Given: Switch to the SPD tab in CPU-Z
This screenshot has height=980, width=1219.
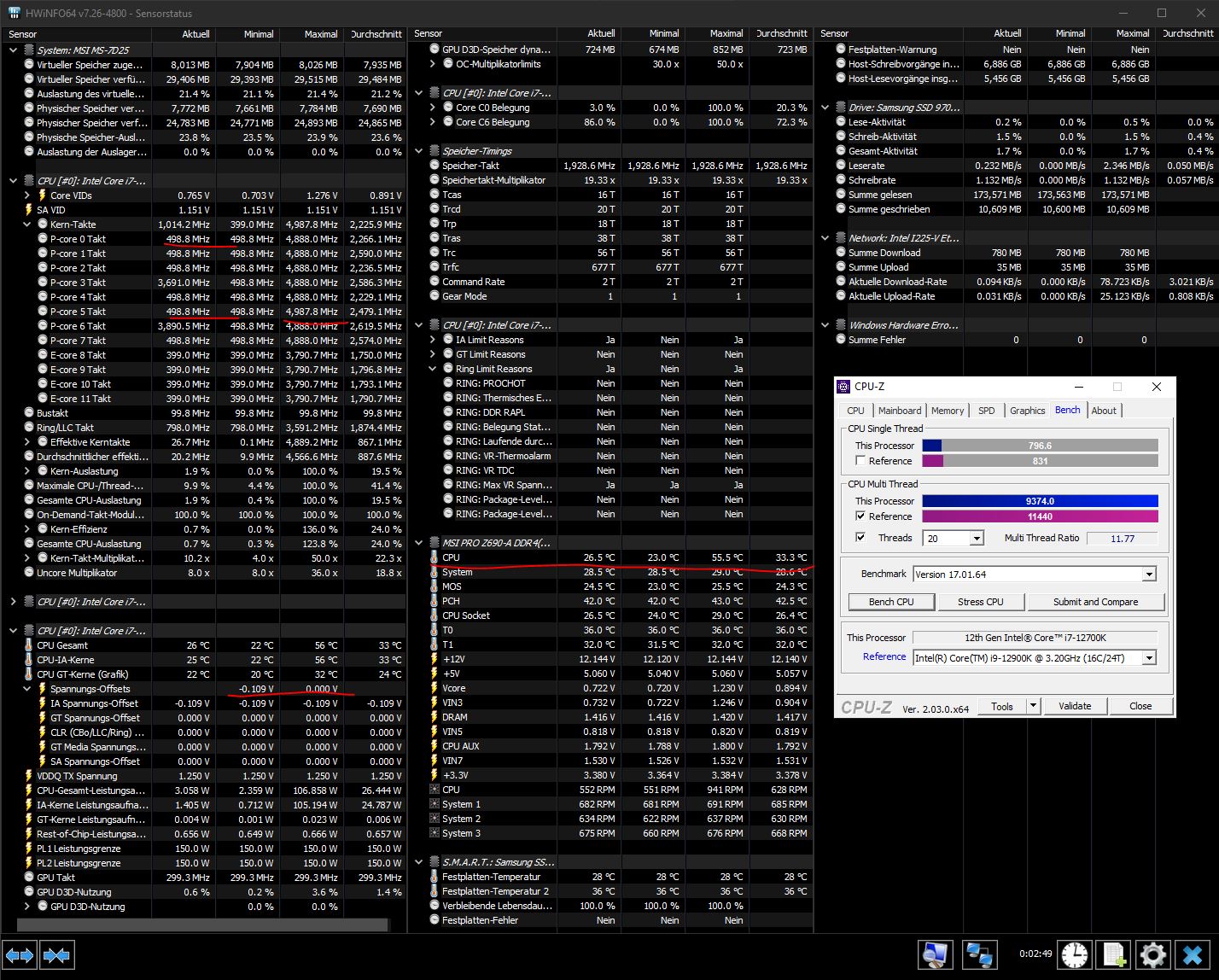Looking at the screenshot, I should (986, 411).
